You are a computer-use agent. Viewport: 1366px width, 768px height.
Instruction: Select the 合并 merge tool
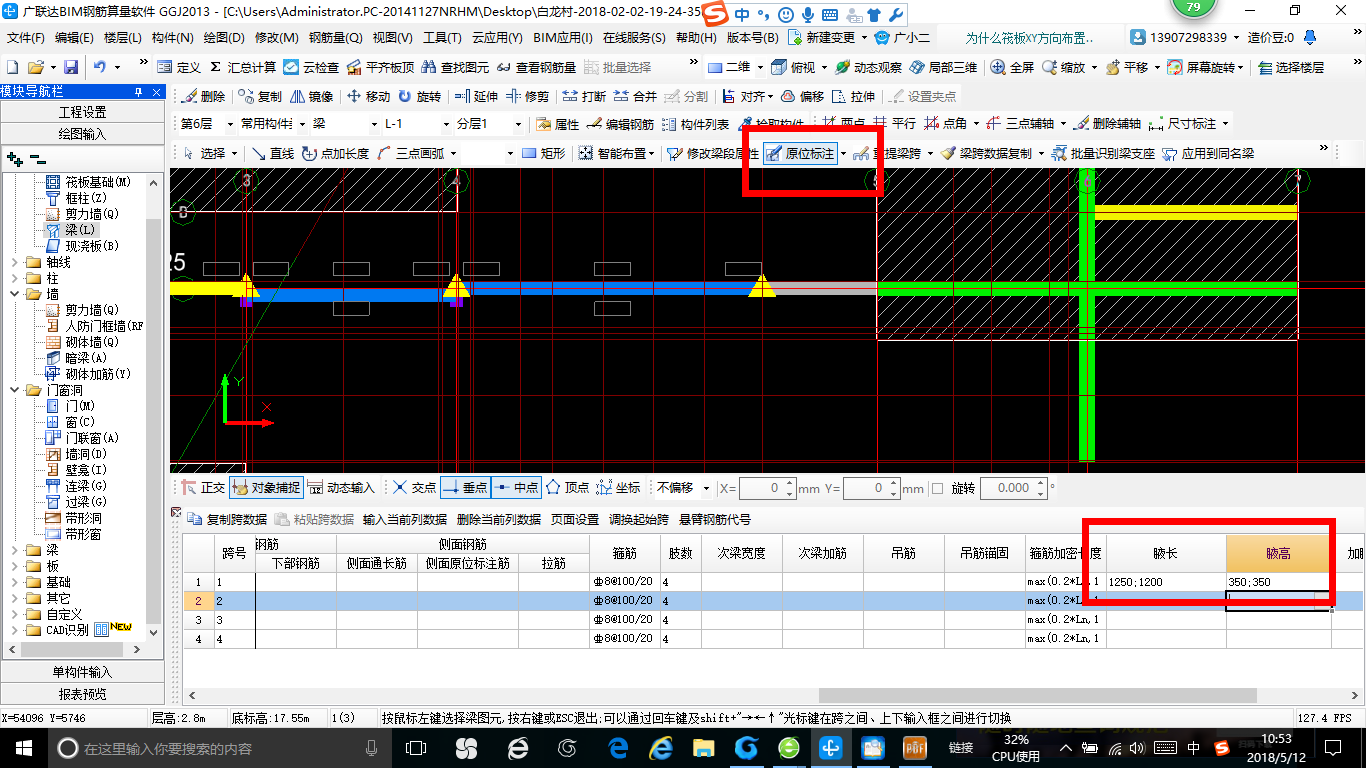click(635, 96)
